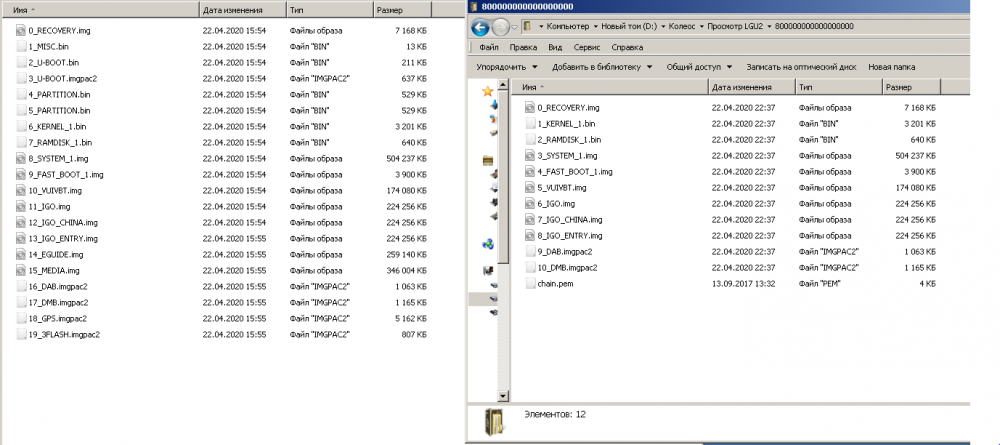The width and height of the screenshot is (1000, 445).
Task: Click folder icon at start of address bar
Action: pos(528,27)
